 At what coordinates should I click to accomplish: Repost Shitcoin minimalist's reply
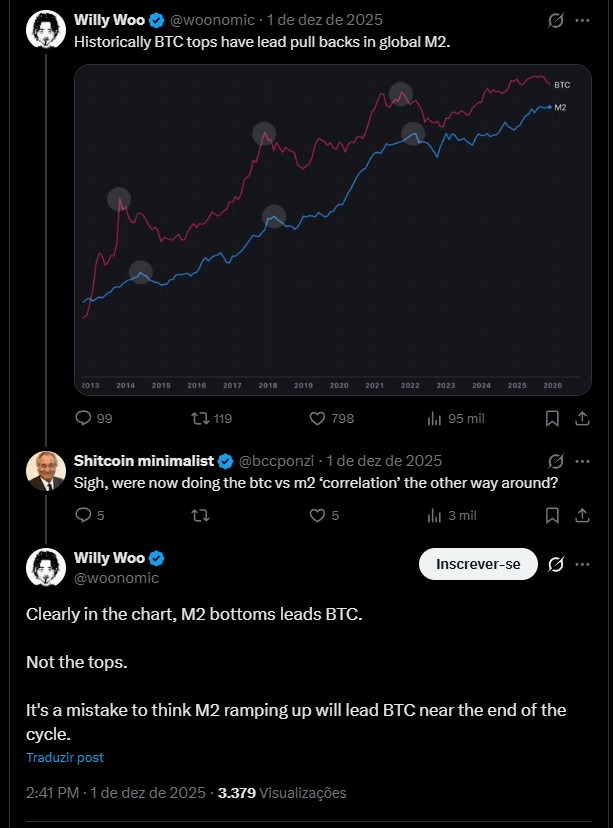coord(200,515)
